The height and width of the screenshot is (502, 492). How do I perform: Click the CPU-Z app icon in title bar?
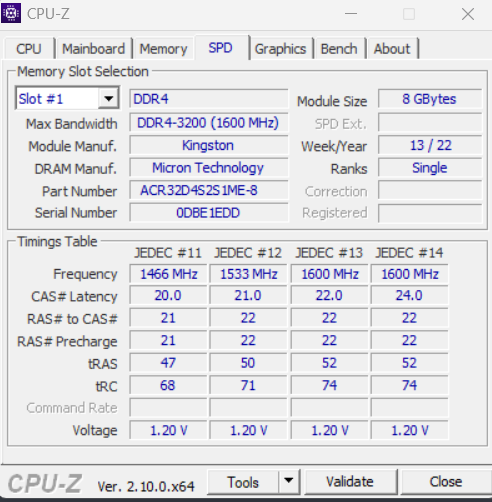(11, 13)
